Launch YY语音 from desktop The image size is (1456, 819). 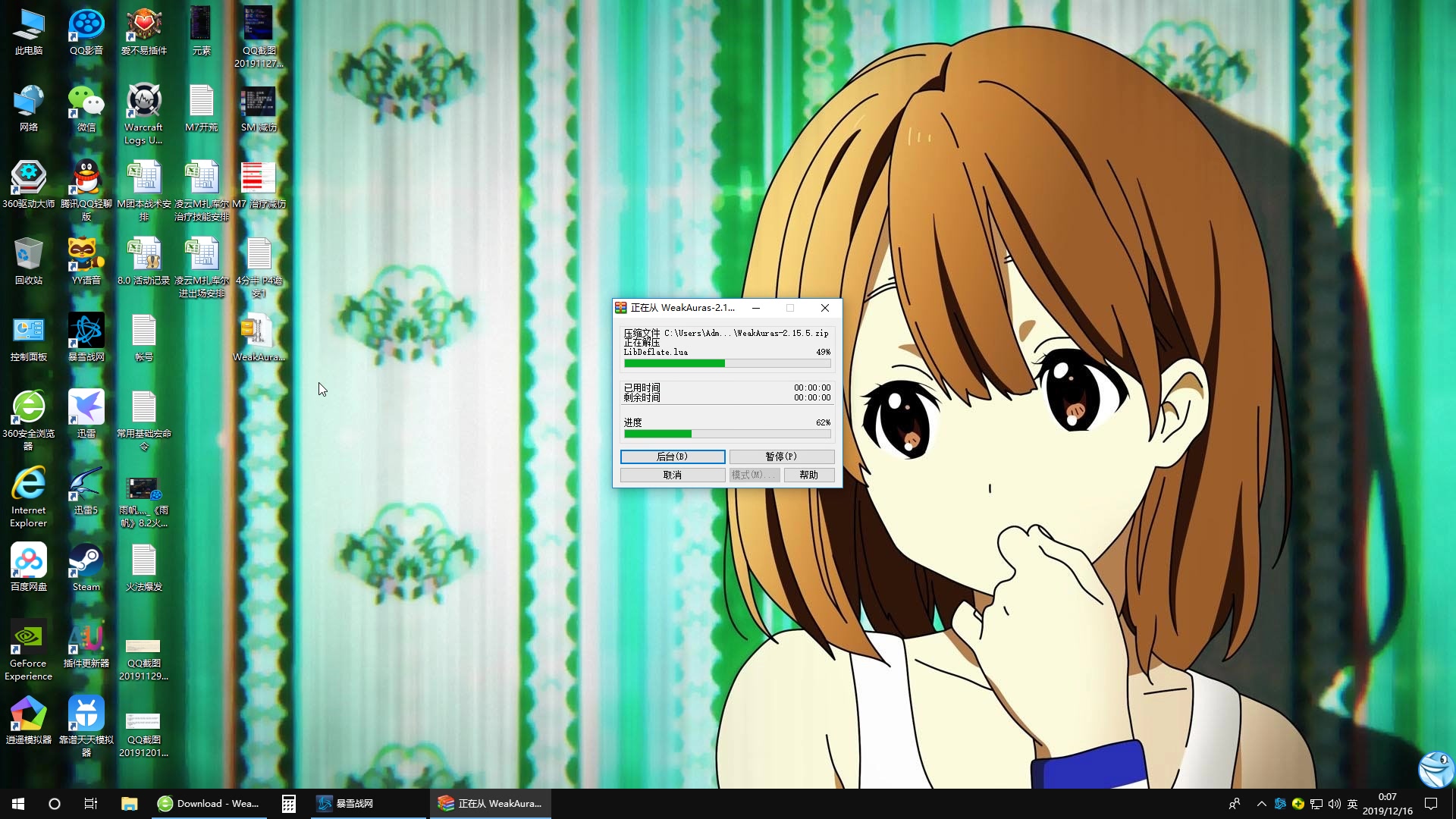pyautogui.click(x=86, y=262)
